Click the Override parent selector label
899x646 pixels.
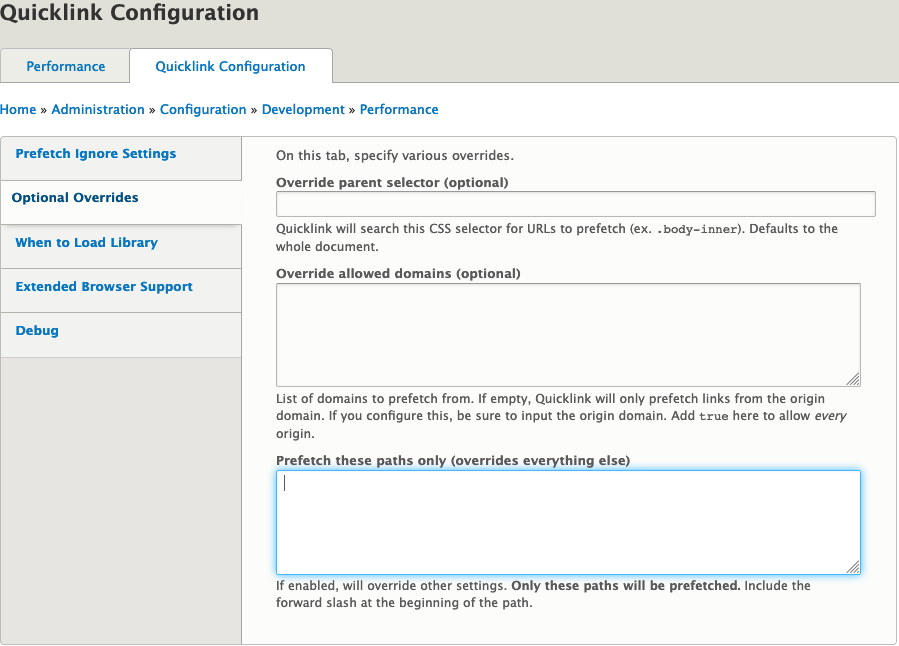click(392, 182)
